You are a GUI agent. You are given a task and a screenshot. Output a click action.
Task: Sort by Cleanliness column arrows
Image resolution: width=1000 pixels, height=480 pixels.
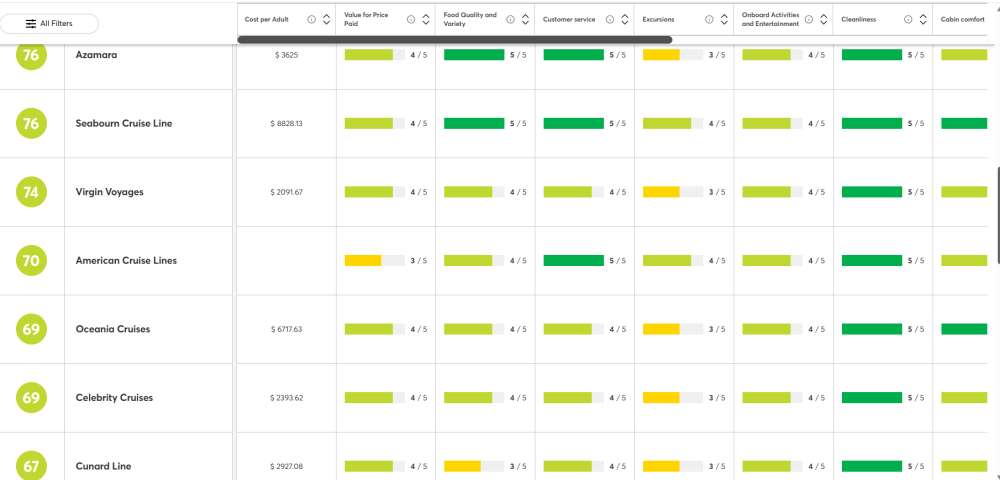[923, 20]
